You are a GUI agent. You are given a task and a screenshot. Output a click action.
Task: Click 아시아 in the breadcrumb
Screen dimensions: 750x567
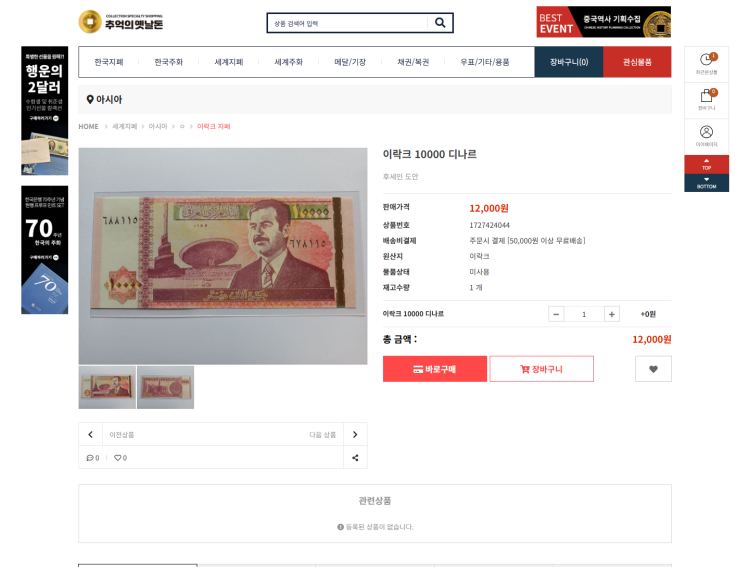click(158, 126)
